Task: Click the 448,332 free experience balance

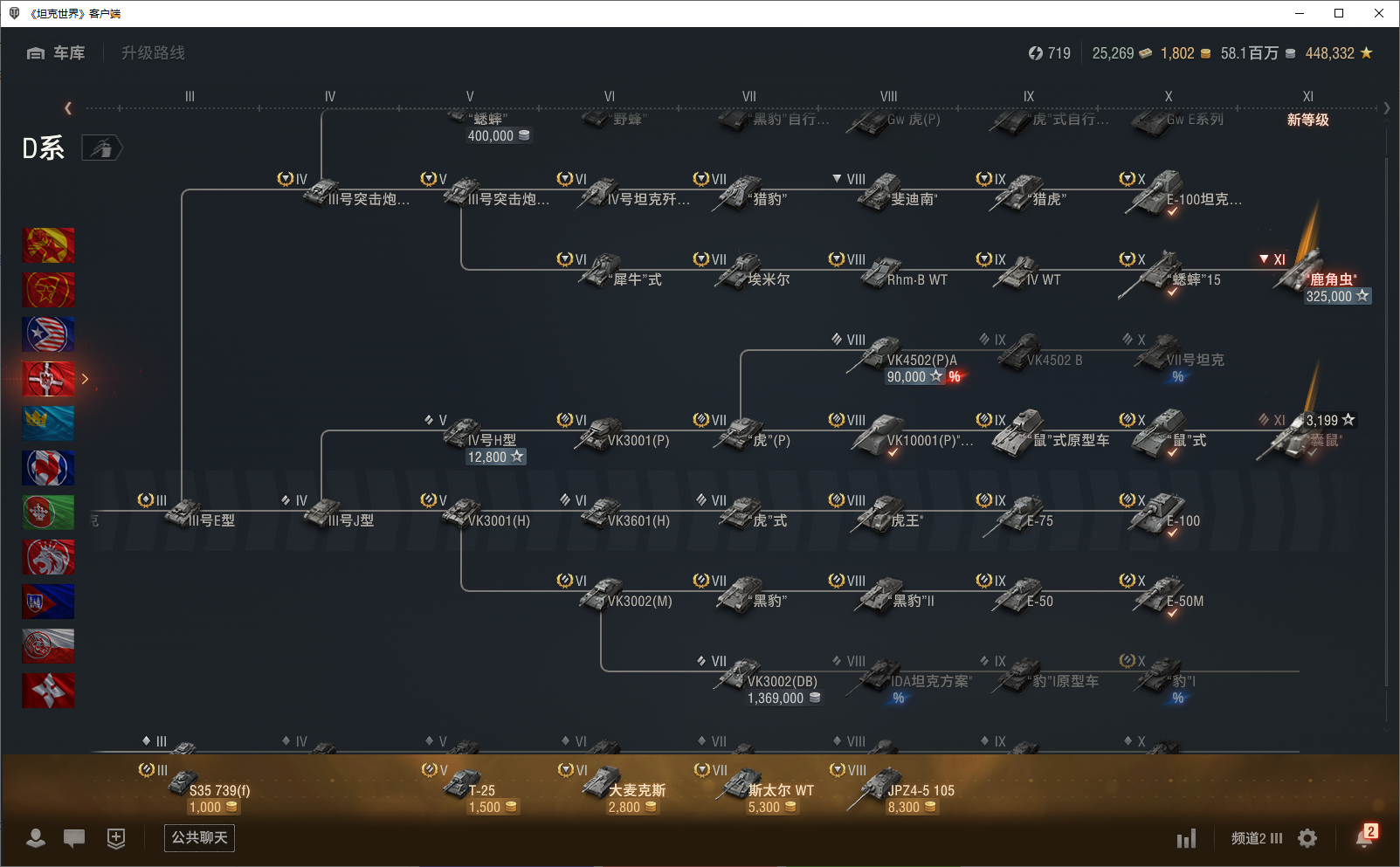Action: 1339,53
